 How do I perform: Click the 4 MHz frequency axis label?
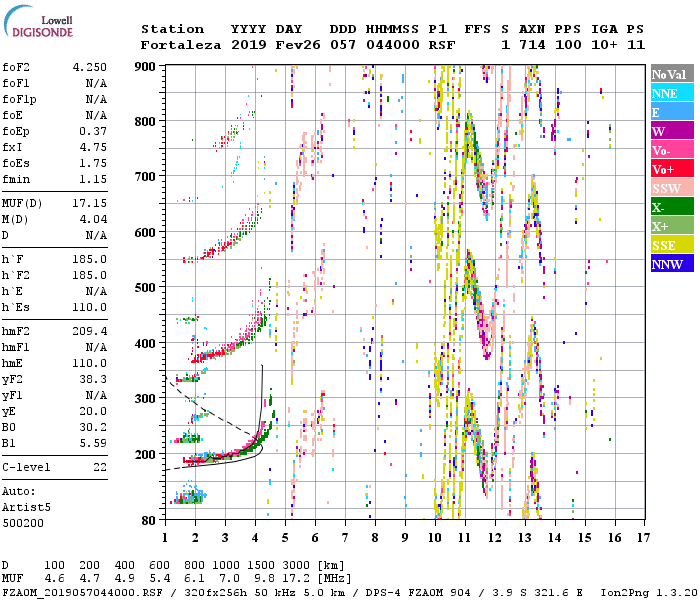tap(255, 538)
